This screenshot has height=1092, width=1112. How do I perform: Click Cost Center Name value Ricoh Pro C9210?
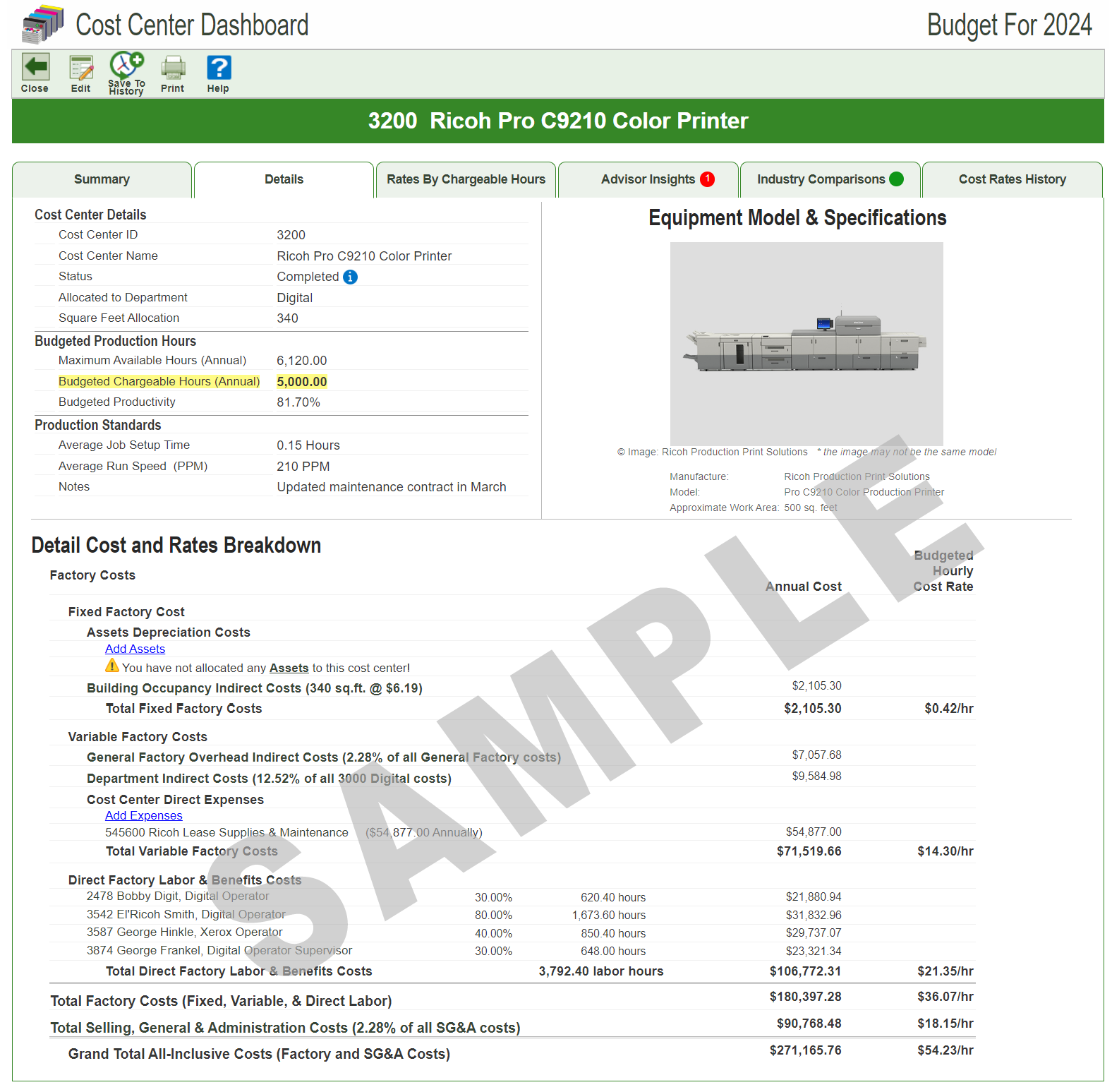pyautogui.click(x=364, y=256)
